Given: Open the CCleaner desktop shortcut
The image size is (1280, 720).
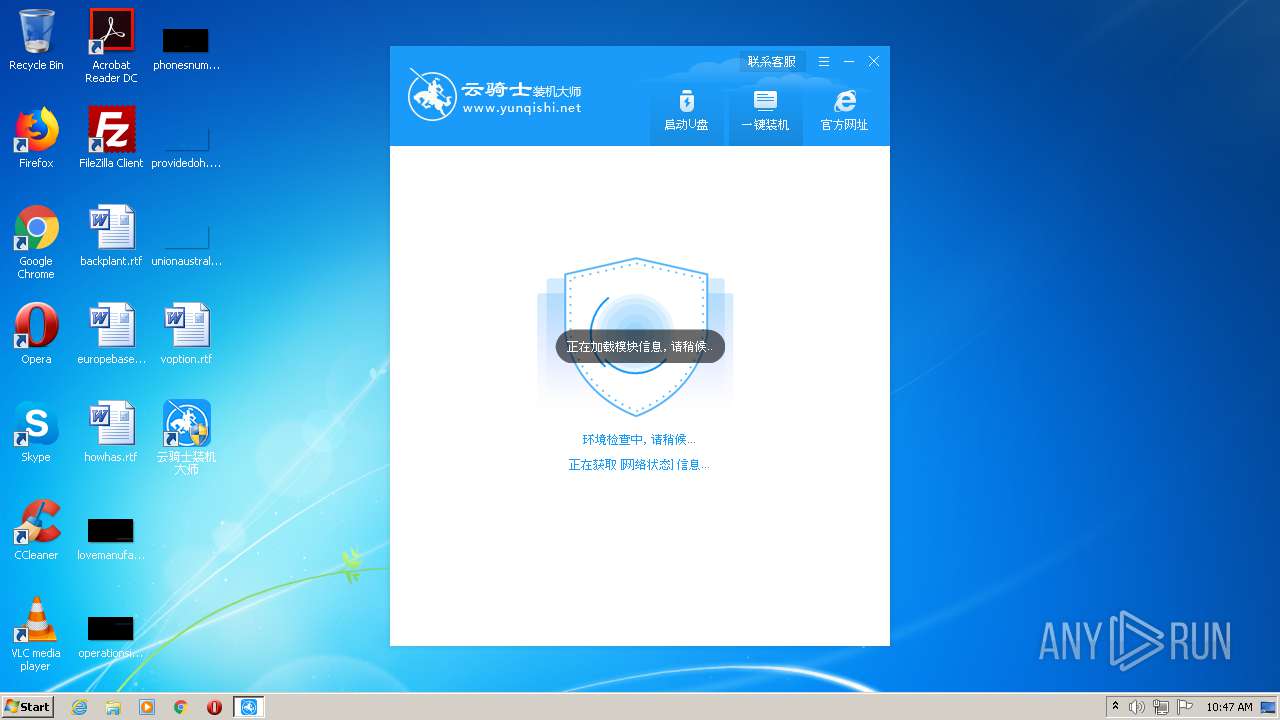Looking at the screenshot, I should (36, 530).
